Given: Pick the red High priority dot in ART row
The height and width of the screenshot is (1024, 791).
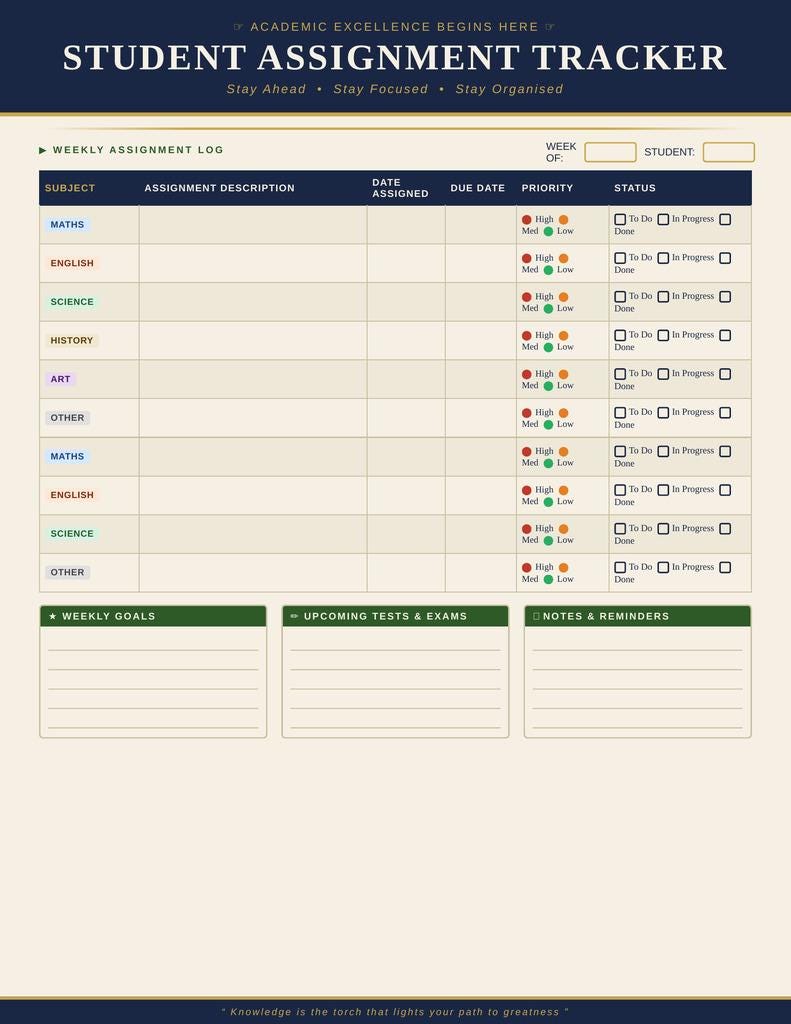Looking at the screenshot, I should pyautogui.click(x=526, y=374).
